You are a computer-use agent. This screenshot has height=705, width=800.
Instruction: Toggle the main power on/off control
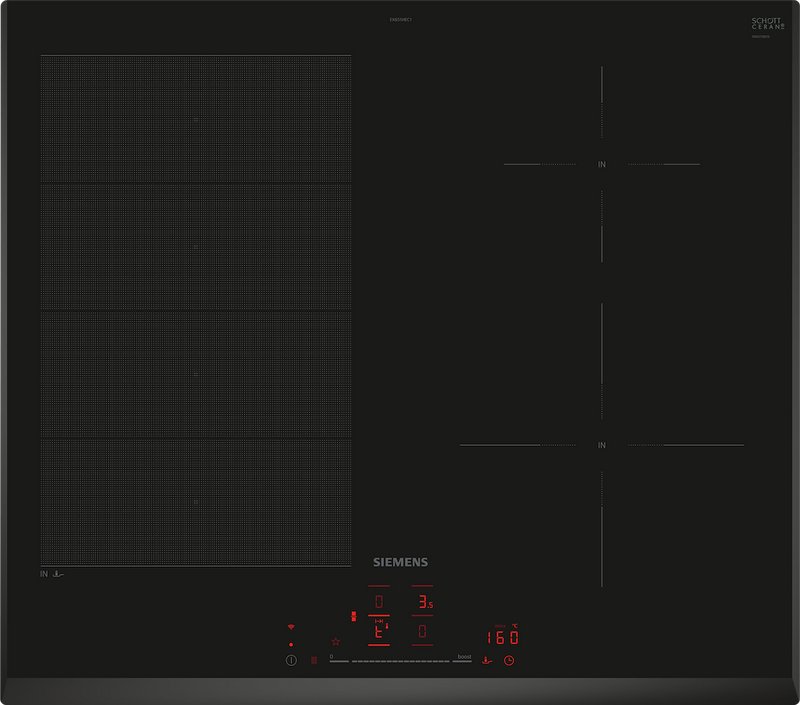click(291, 660)
